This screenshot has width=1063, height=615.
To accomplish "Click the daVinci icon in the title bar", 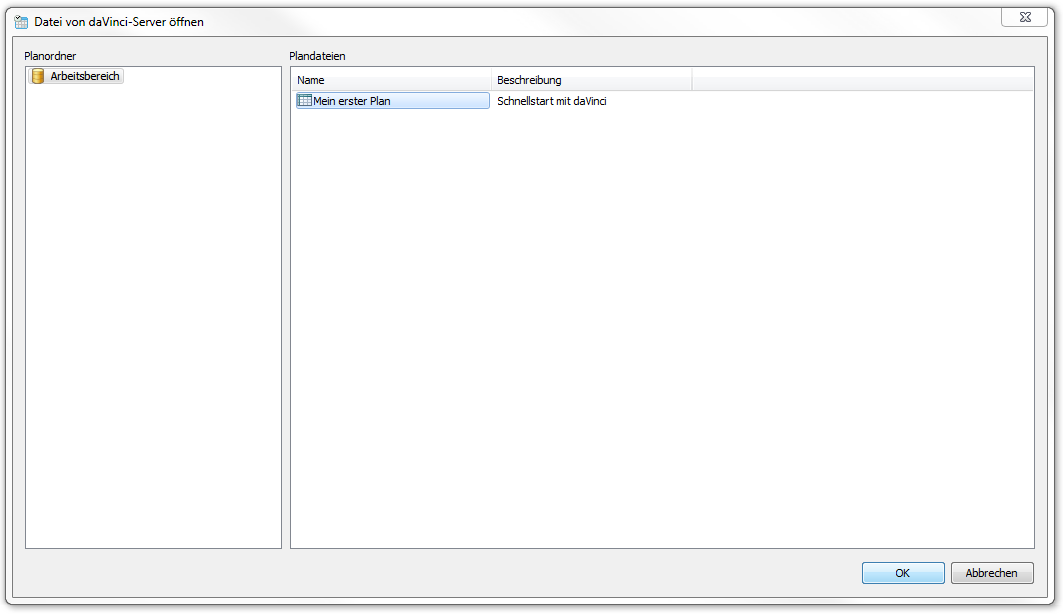I will (20, 22).
